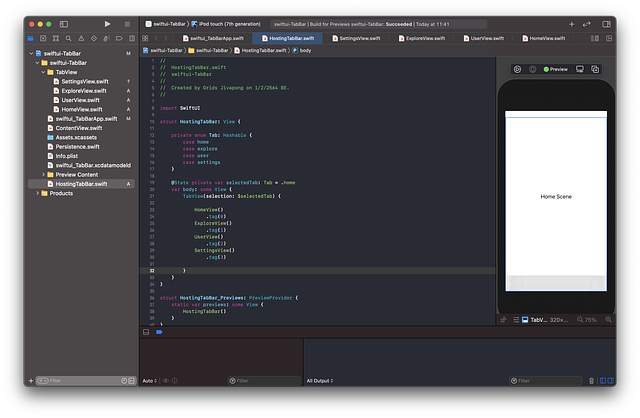Viewport: 640px width, 418px height.
Task: Open the Issue navigator warning icon
Action: 81,38
